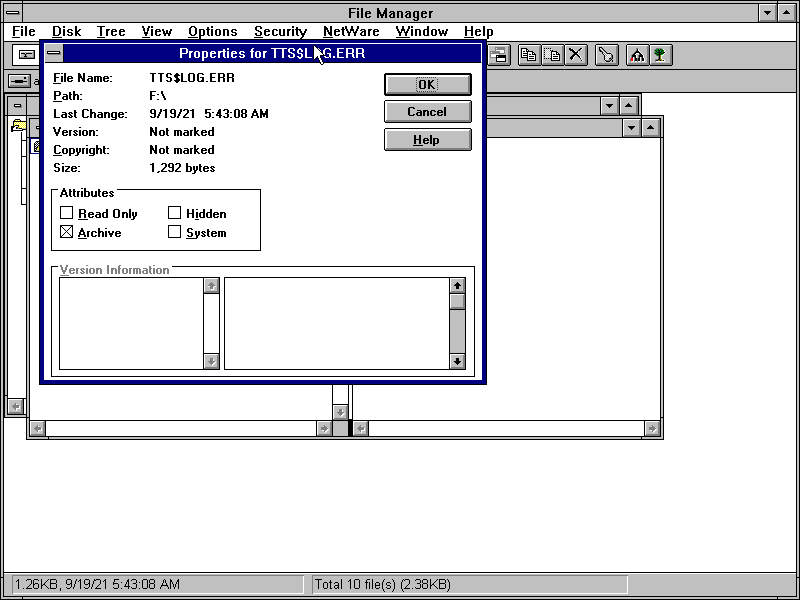Click the file name value TTS$LOG.ERR
Screen dimensions: 800x600
tap(192, 78)
